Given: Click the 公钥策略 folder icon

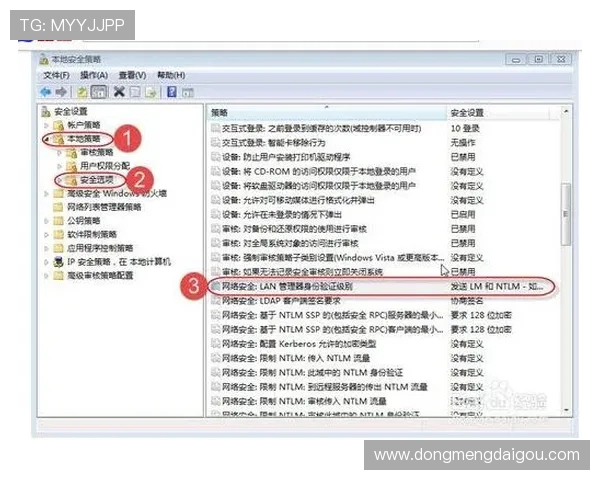Looking at the screenshot, I should pyautogui.click(x=59, y=221).
